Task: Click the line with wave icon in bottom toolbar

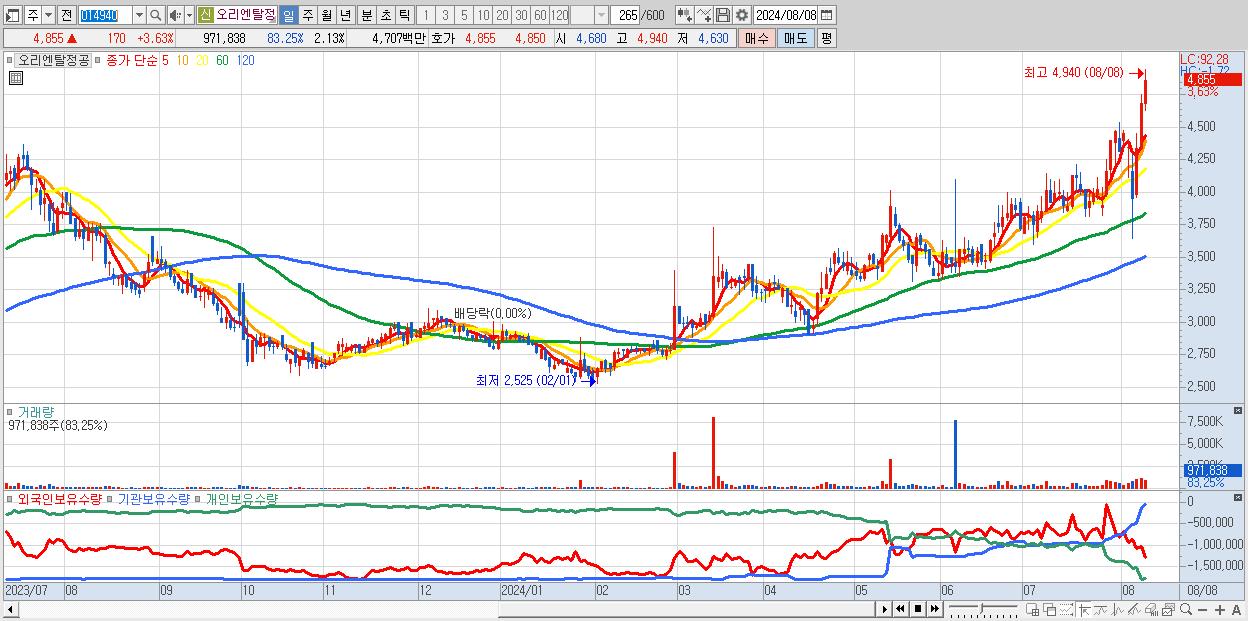Action: 1102,609
